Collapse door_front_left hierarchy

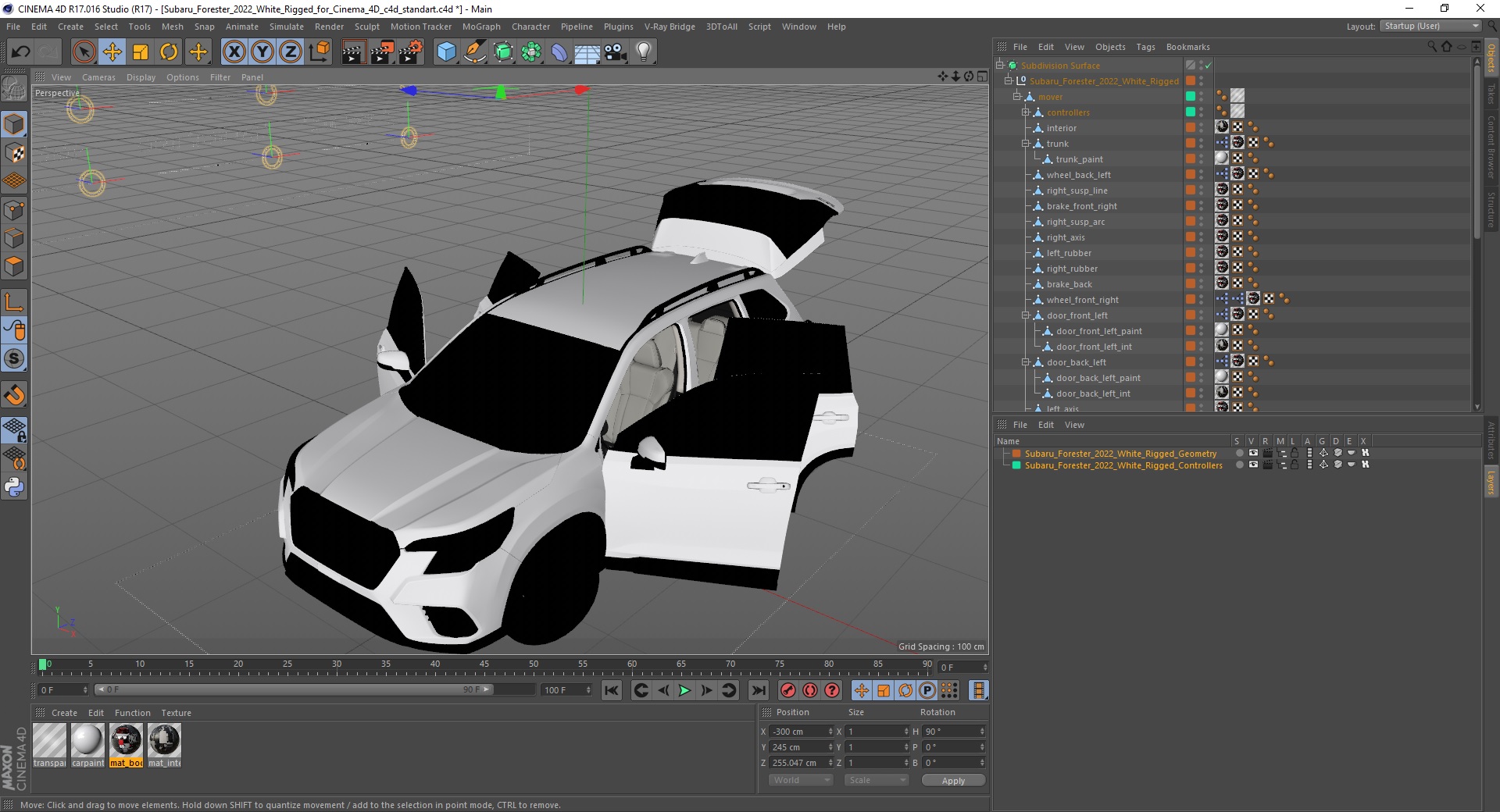[1026, 315]
